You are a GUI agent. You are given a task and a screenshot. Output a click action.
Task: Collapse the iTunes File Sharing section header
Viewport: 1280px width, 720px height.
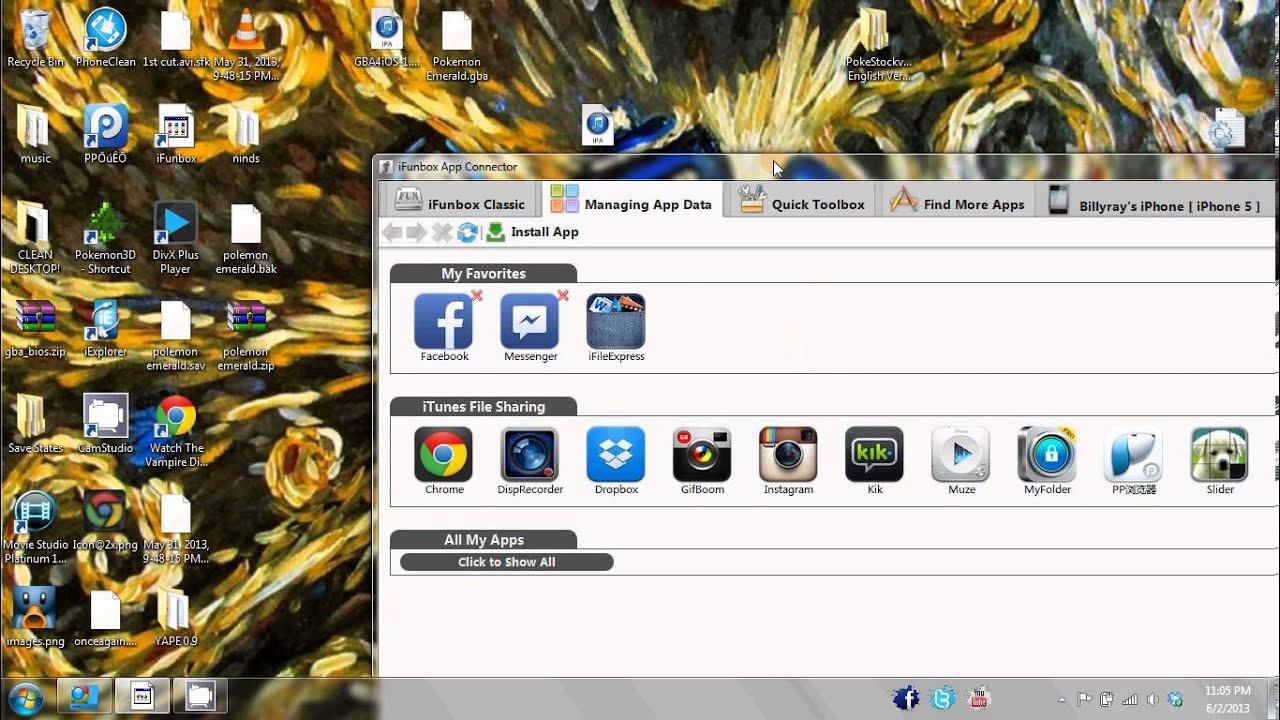(x=483, y=406)
